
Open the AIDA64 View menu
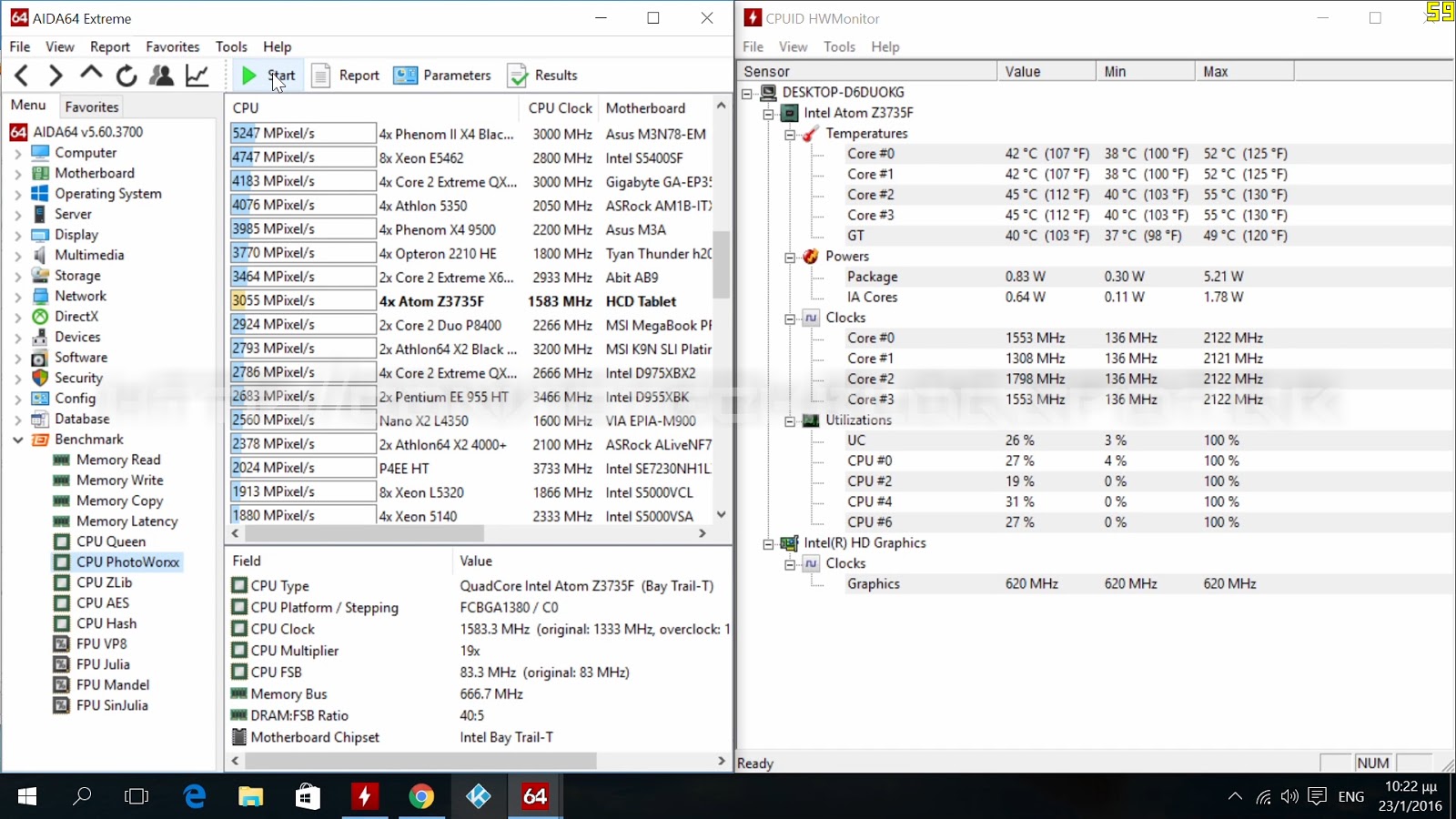(x=60, y=46)
